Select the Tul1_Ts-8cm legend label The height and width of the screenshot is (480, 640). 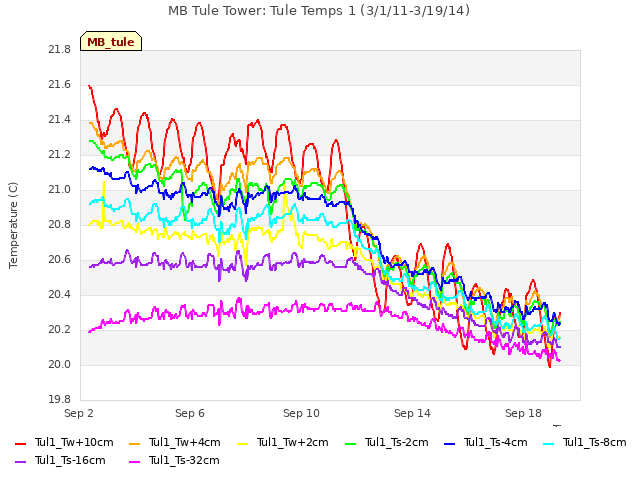coord(595,442)
